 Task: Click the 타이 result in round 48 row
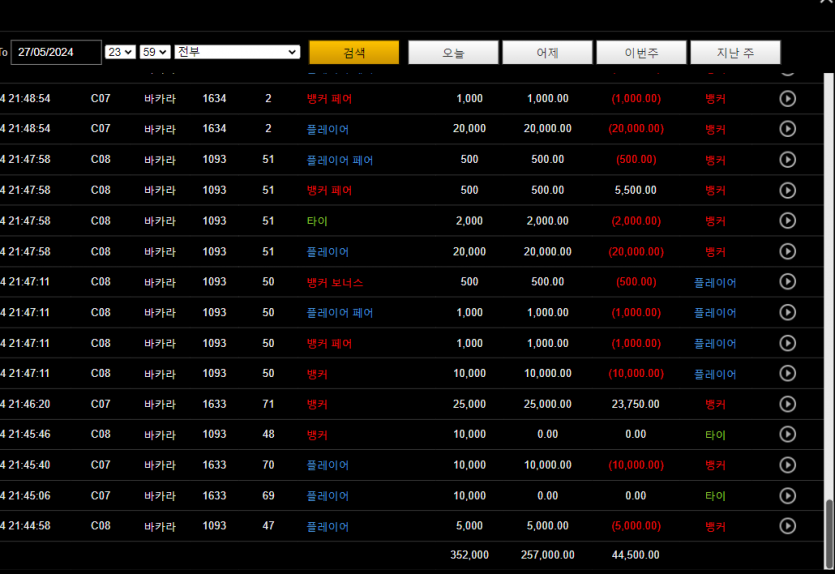(715, 435)
